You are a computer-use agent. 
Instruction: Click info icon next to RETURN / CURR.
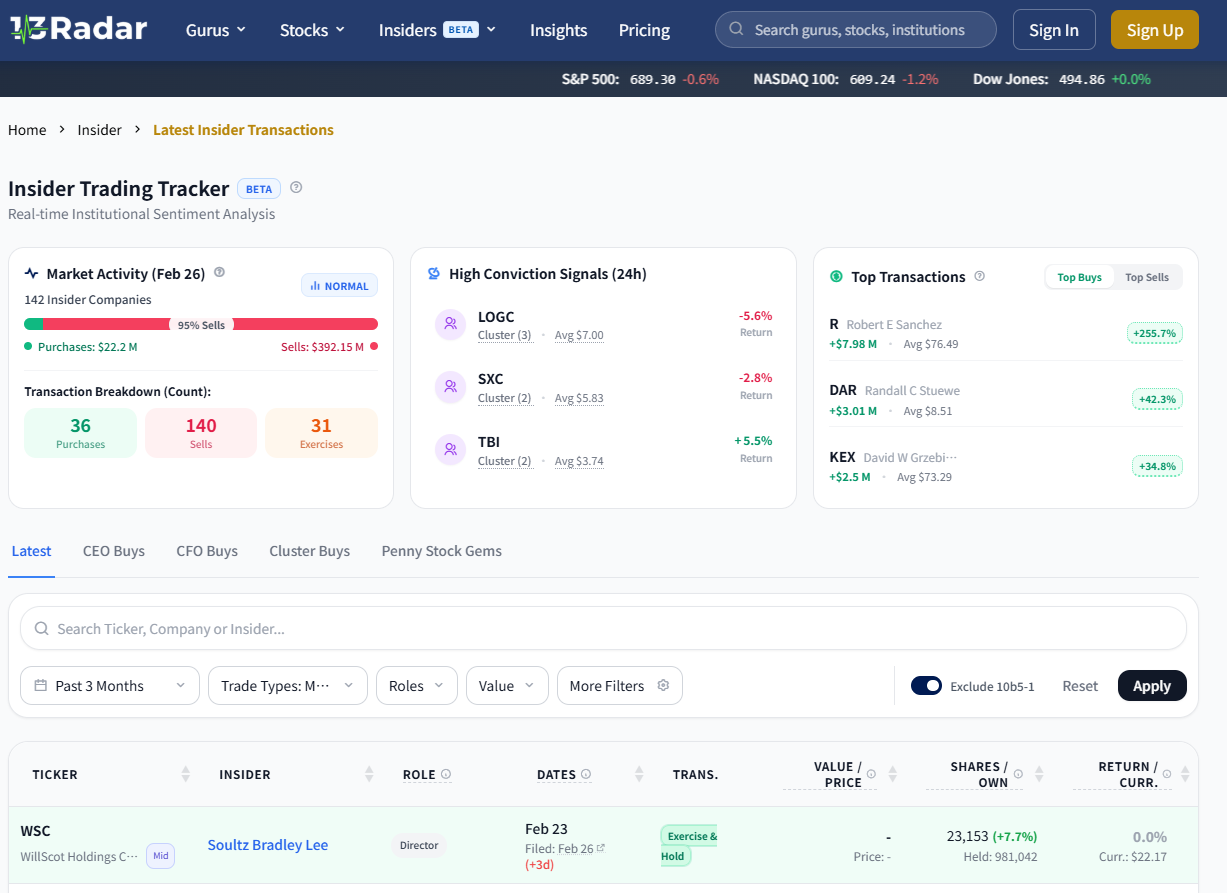pyautogui.click(x=1167, y=774)
